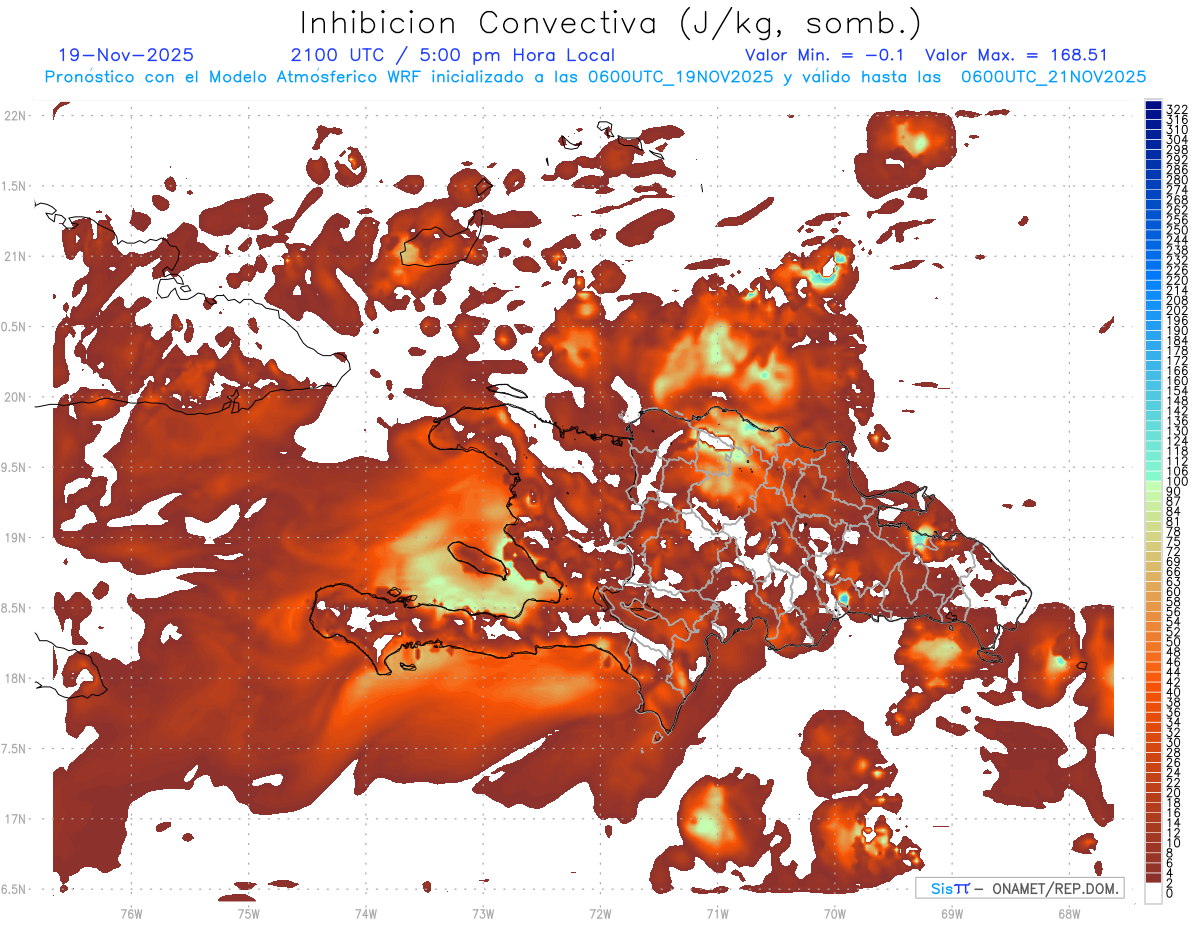Click the "7.5N" latitude label
1200x927 pixels.
(x=15, y=748)
